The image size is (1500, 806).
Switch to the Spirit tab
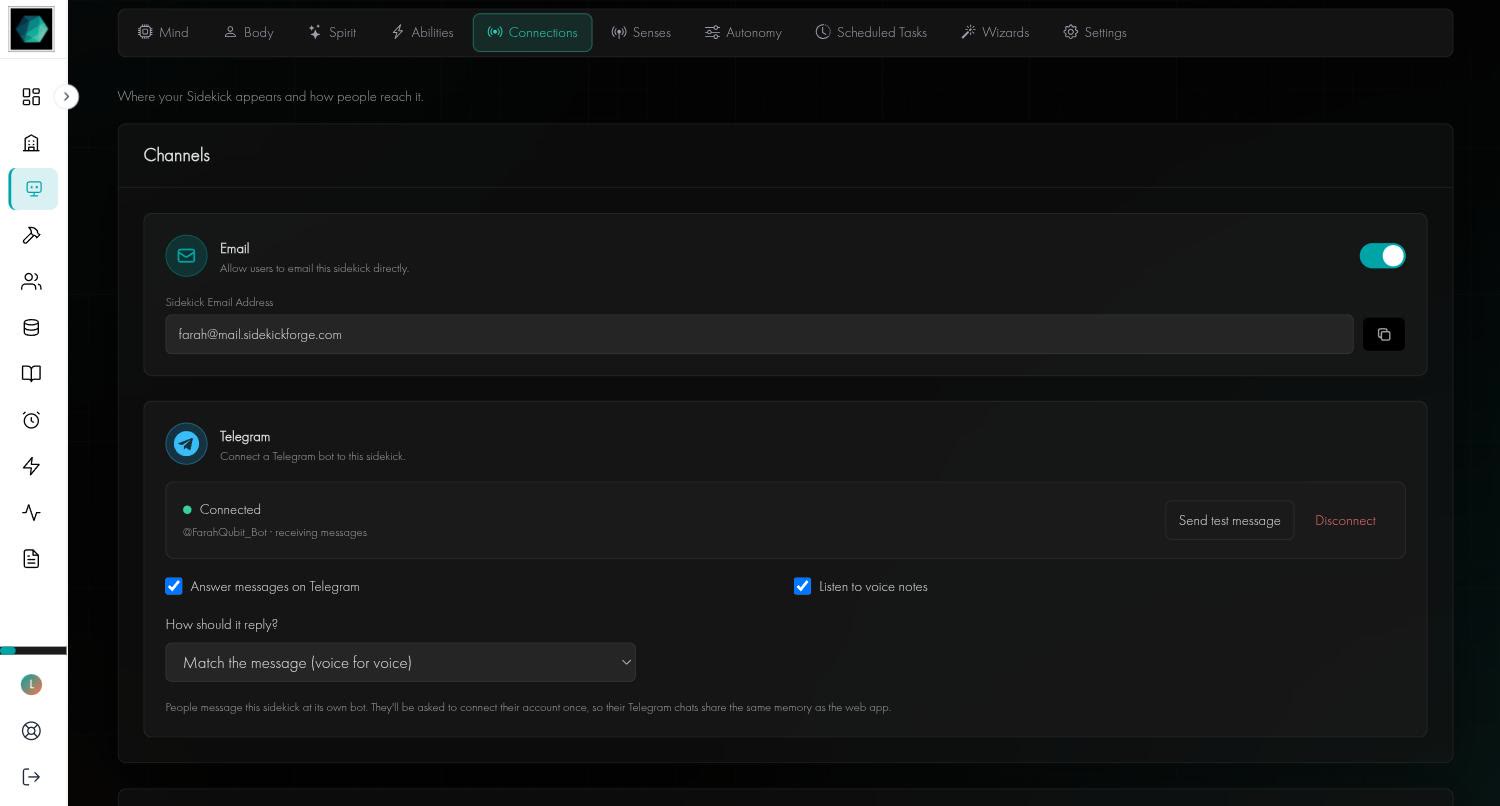pyautogui.click(x=332, y=32)
